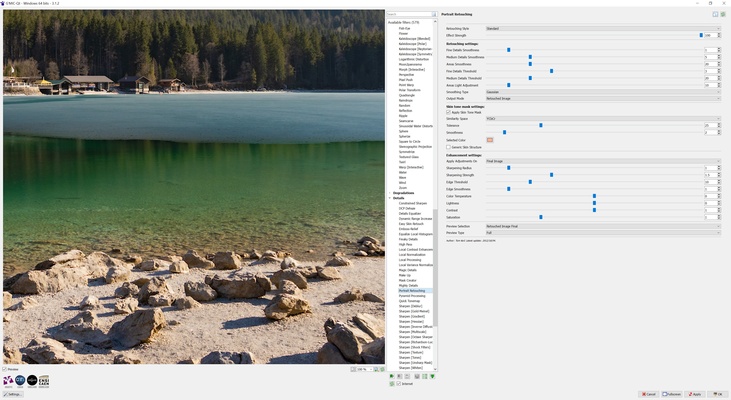Open the Output Mode dropdown
731x400 pixels.
click(603, 98)
